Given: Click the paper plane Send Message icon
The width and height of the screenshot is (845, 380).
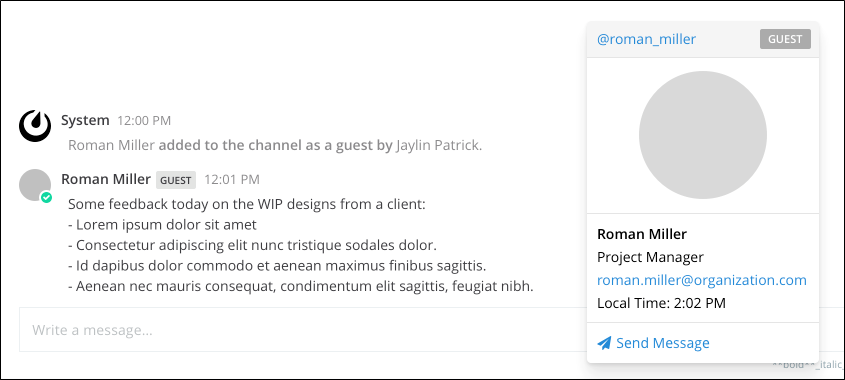Looking at the screenshot, I should (x=605, y=343).
